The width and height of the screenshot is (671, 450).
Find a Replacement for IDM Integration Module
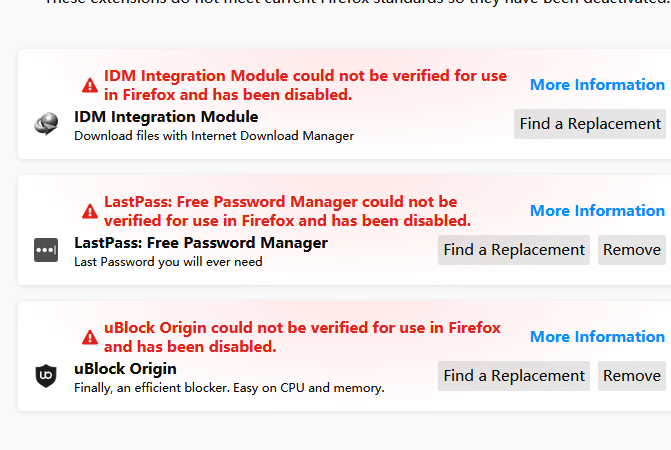(590, 124)
